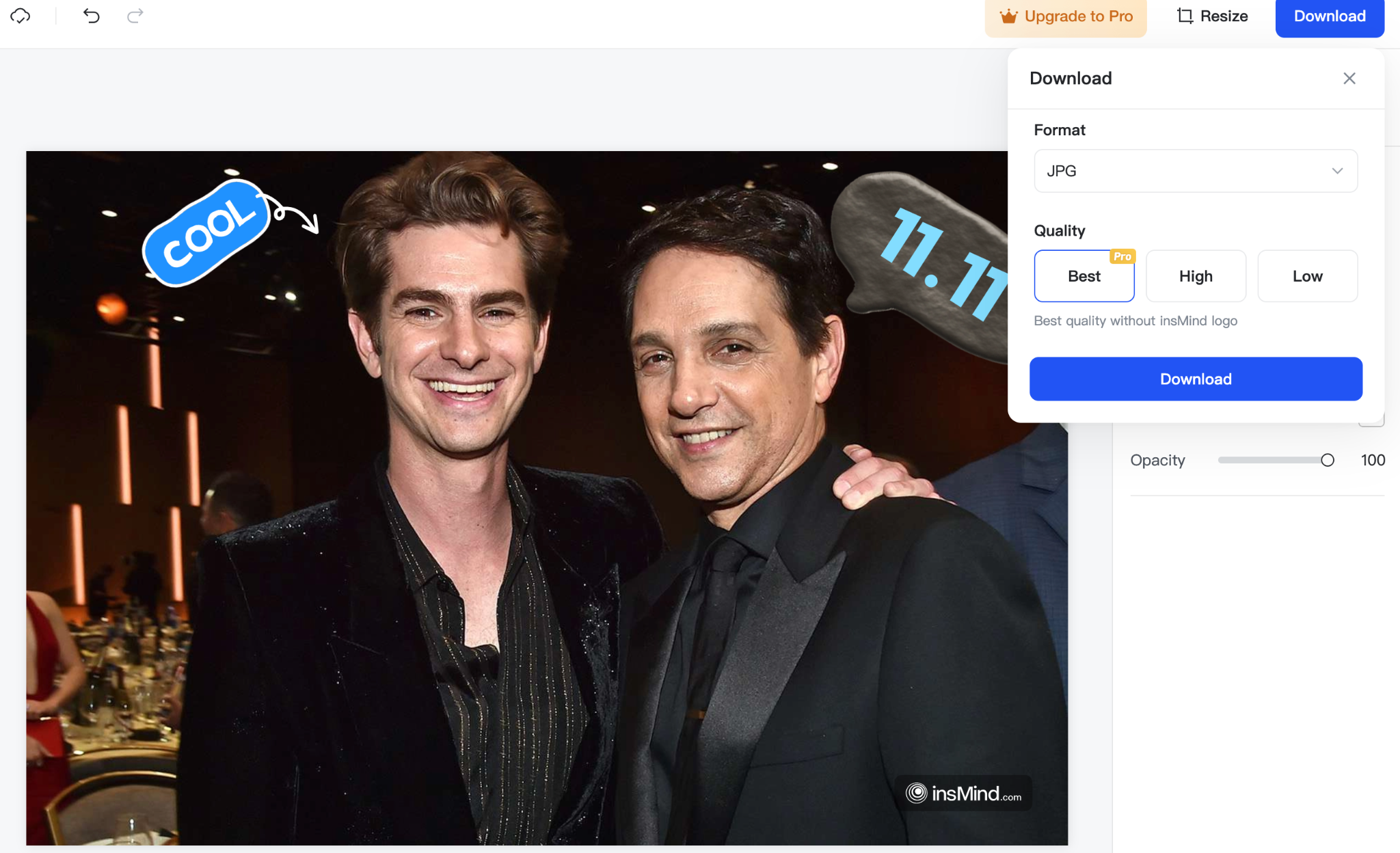Click the Resize menu item
Screen dimensions: 1400x853
pos(1213,17)
